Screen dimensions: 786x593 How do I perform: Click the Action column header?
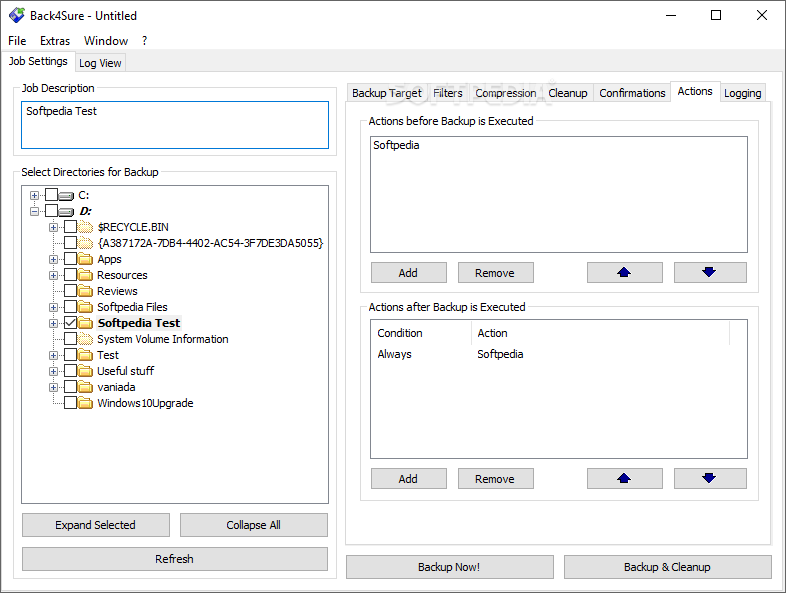click(x=601, y=333)
